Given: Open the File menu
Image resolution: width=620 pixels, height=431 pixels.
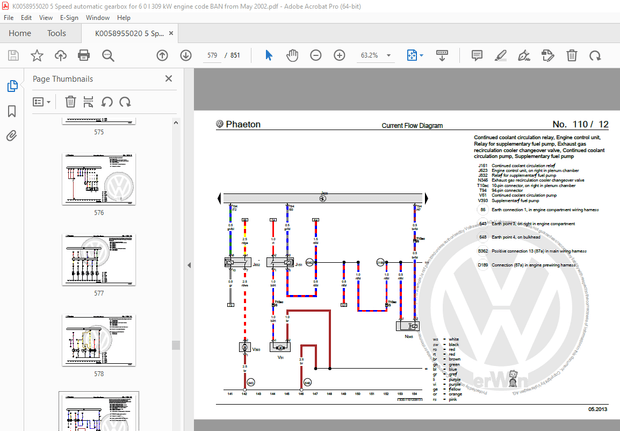Looking at the screenshot, I should [x=8, y=18].
